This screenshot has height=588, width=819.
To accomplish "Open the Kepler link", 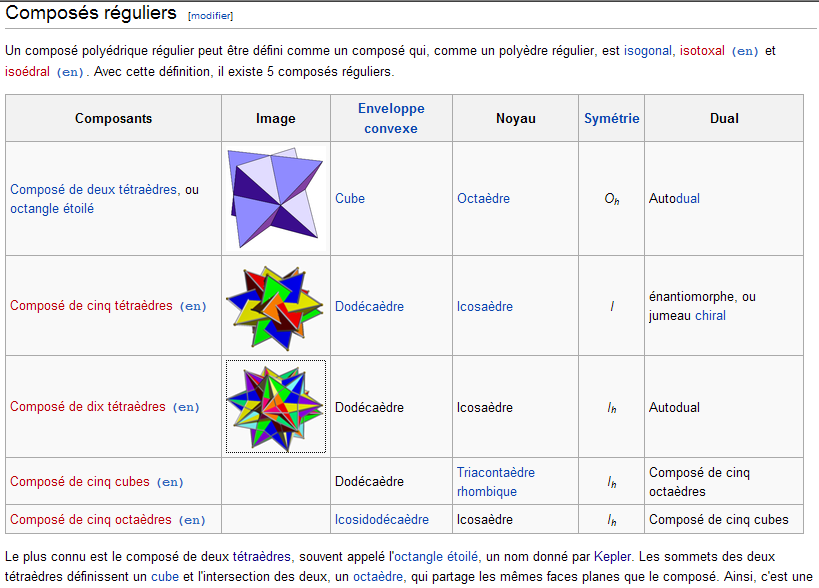I will point(613,557).
